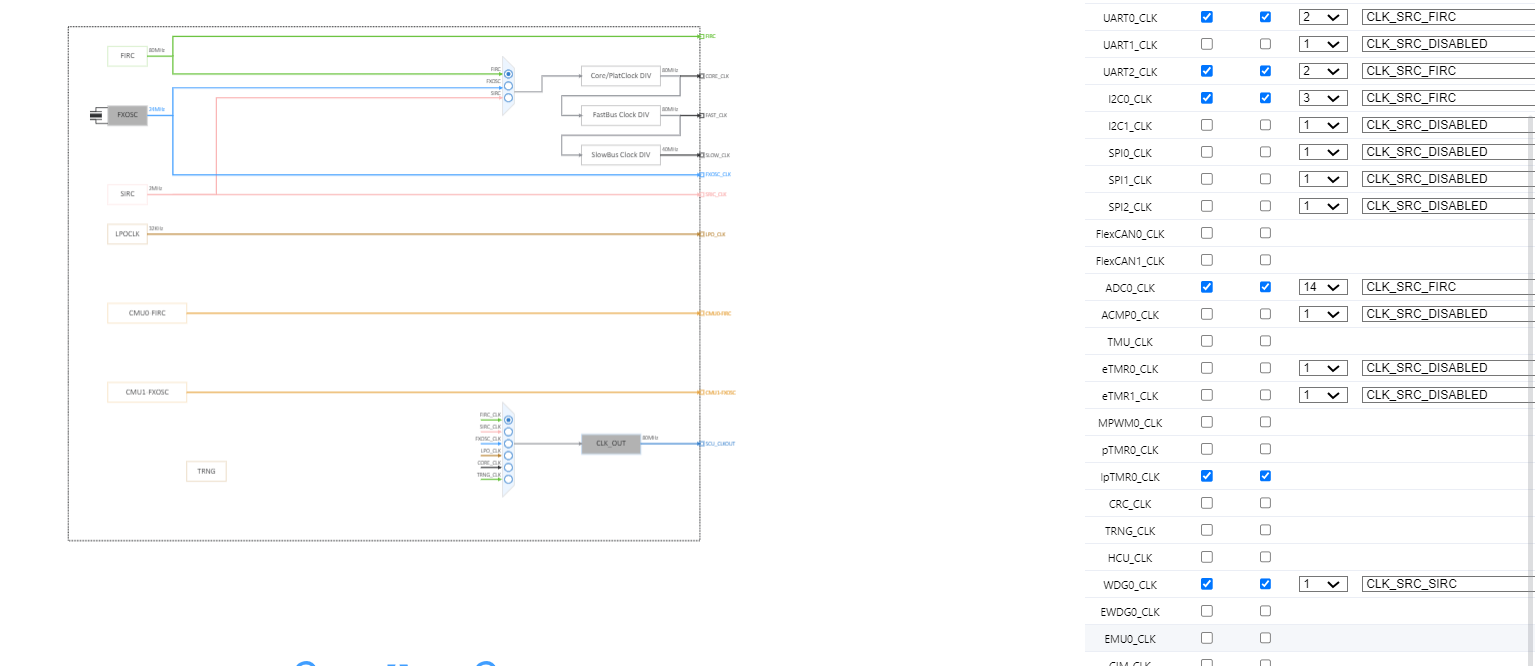Screen dimensions: 1540x666
Task: Click the TRNG block in diagram
Action: coord(206,471)
